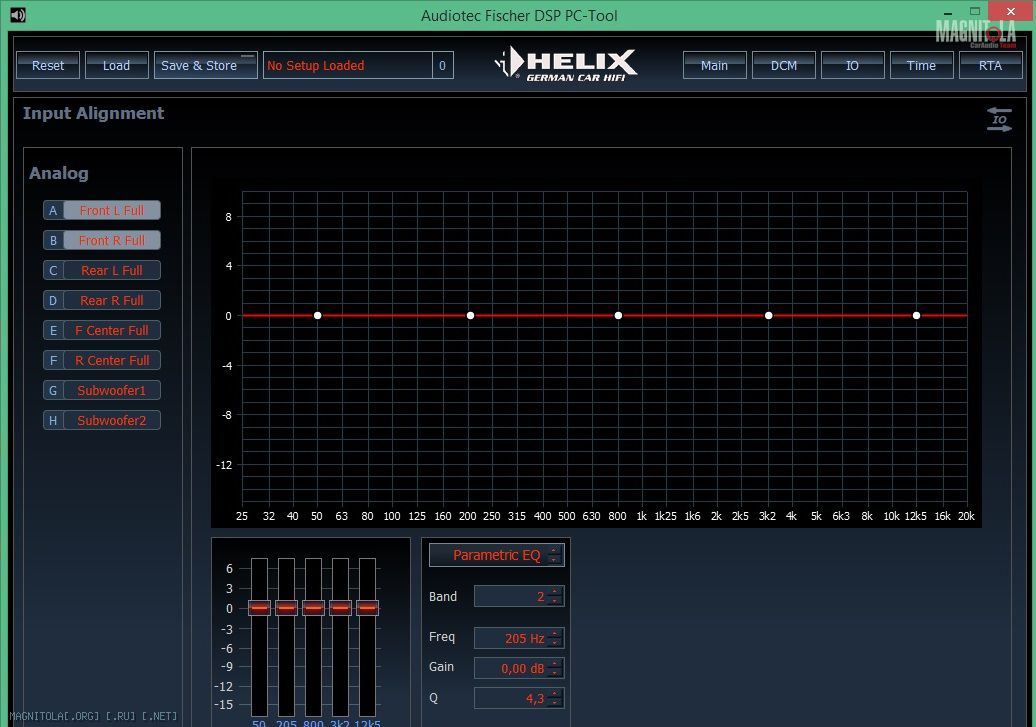Image resolution: width=1036 pixels, height=727 pixels.
Task: Click the setup number field showing 0
Action: click(x=443, y=65)
